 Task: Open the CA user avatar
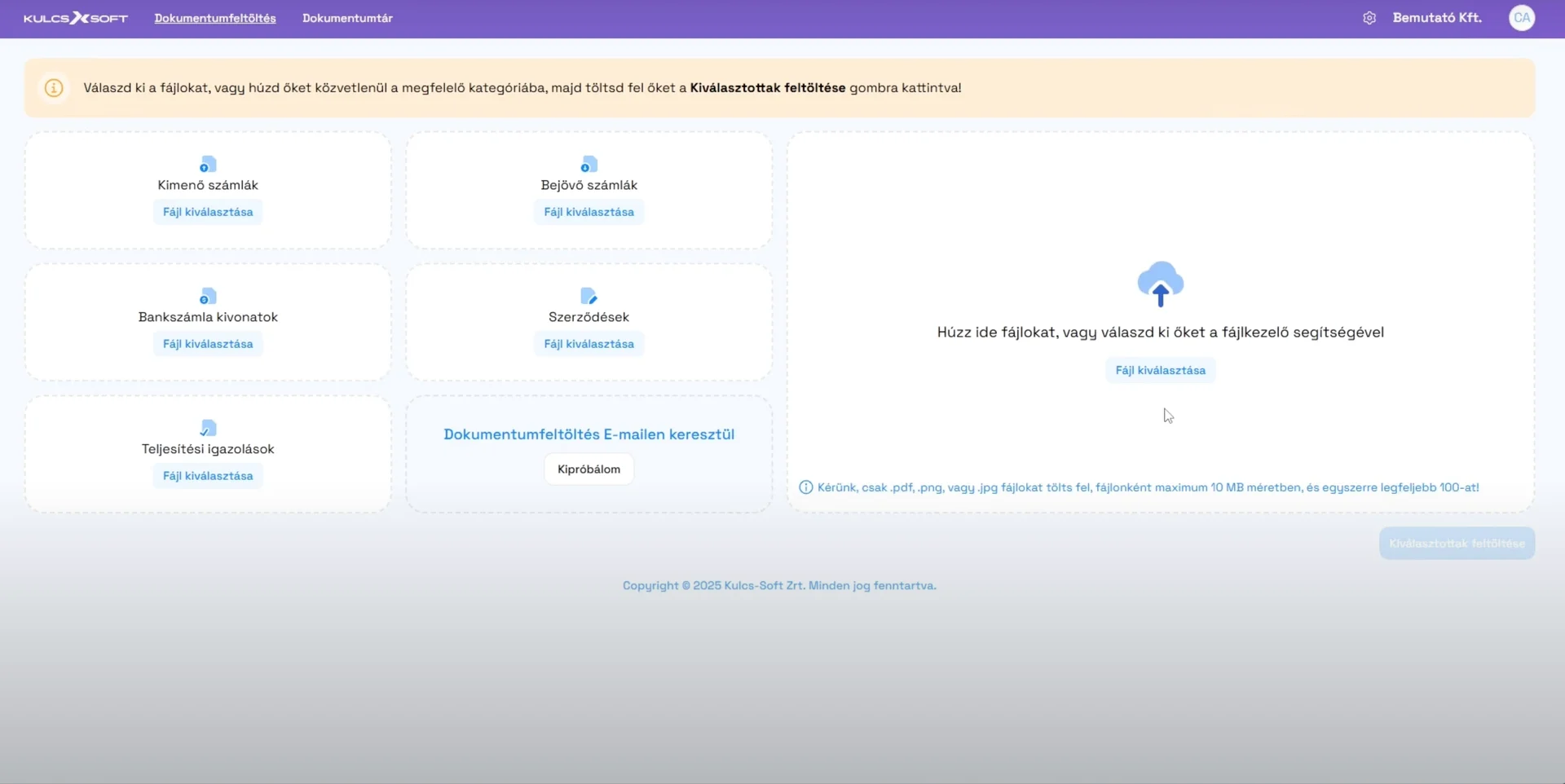click(x=1522, y=18)
